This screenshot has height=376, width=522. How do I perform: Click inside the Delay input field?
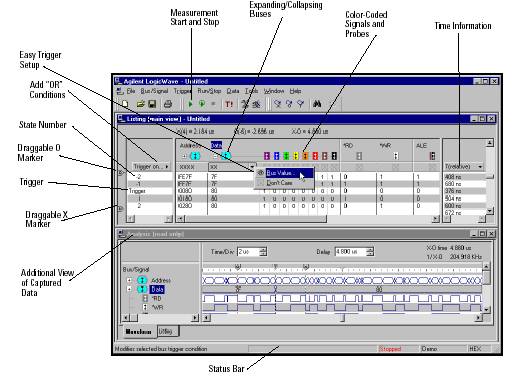350,251
